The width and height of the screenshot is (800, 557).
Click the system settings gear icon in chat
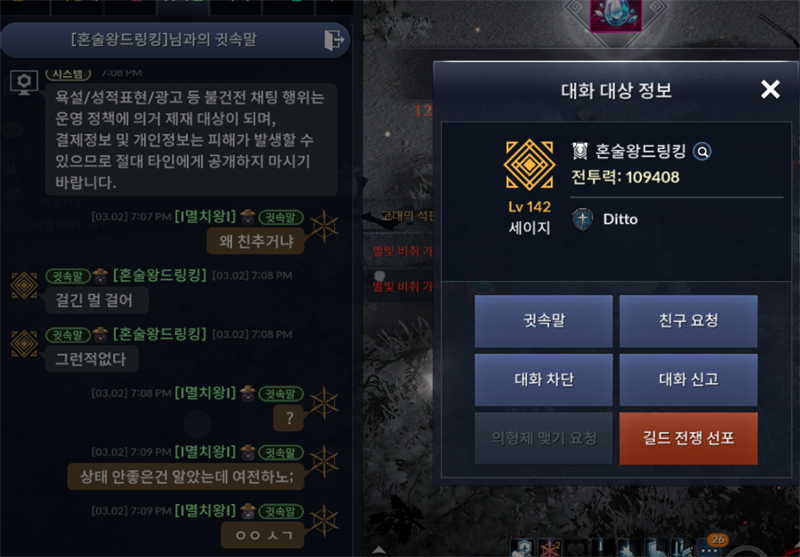(x=24, y=82)
